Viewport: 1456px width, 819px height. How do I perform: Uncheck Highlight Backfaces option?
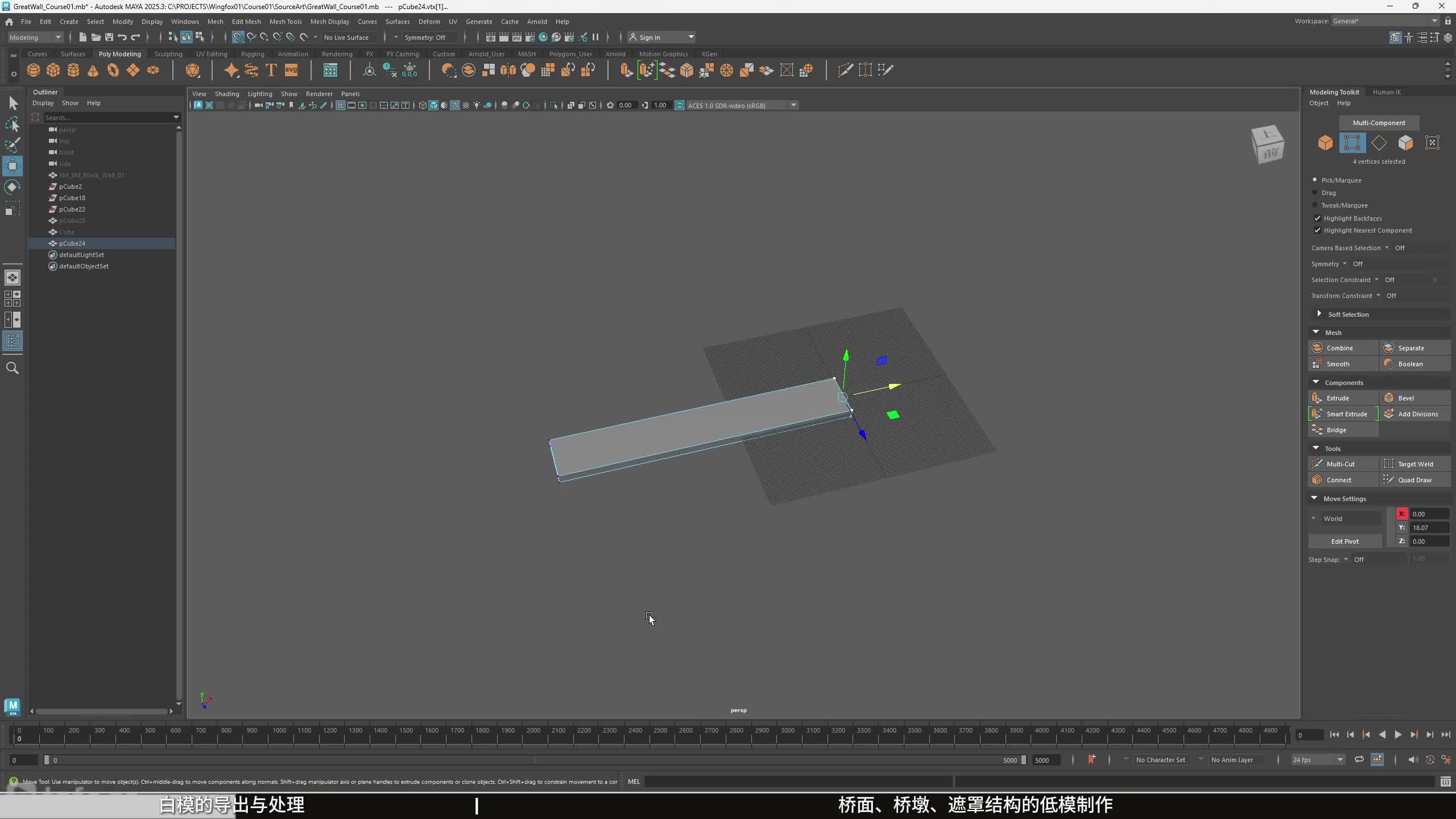click(1317, 218)
